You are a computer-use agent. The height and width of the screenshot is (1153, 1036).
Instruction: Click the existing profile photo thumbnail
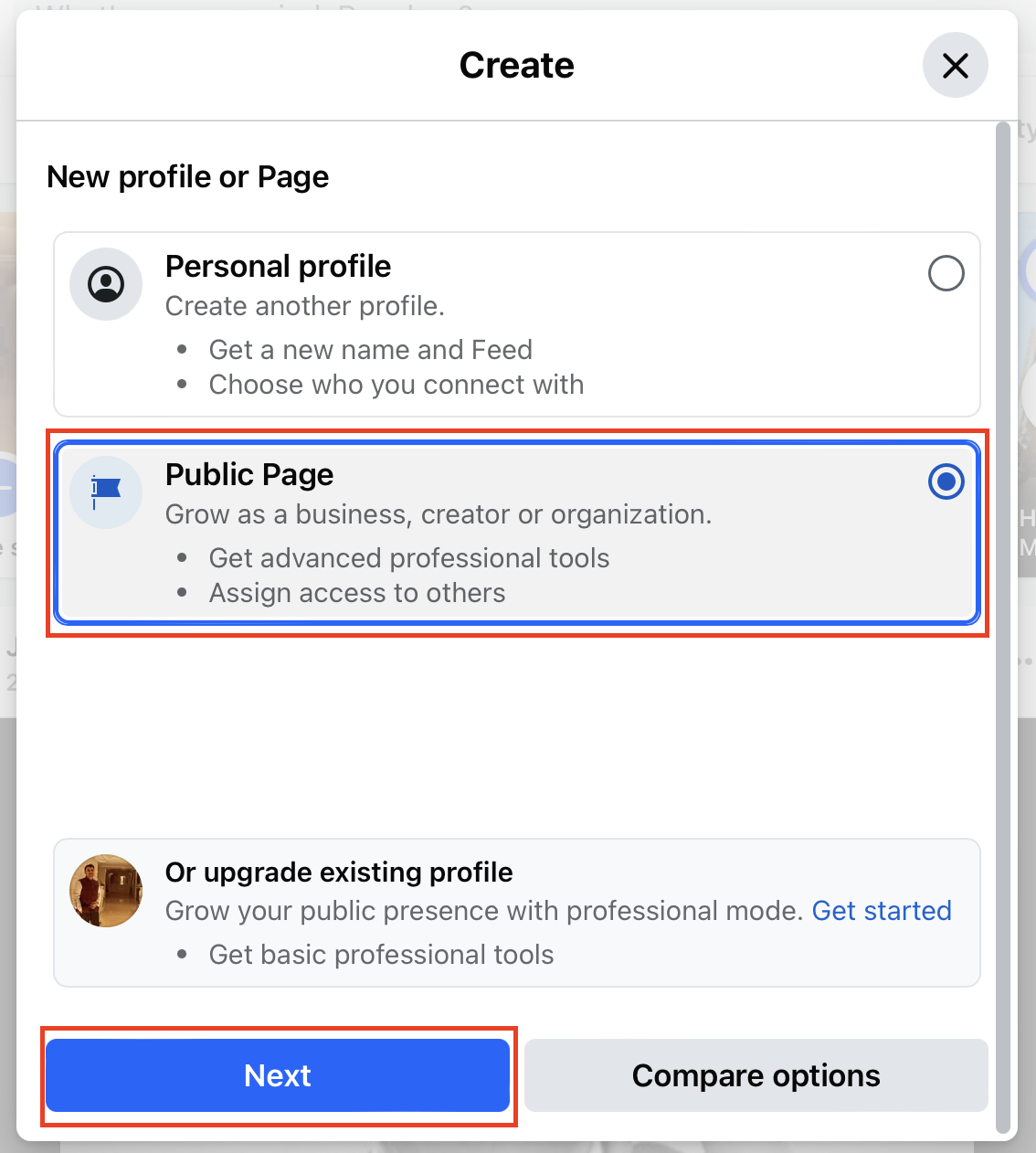tap(106, 891)
